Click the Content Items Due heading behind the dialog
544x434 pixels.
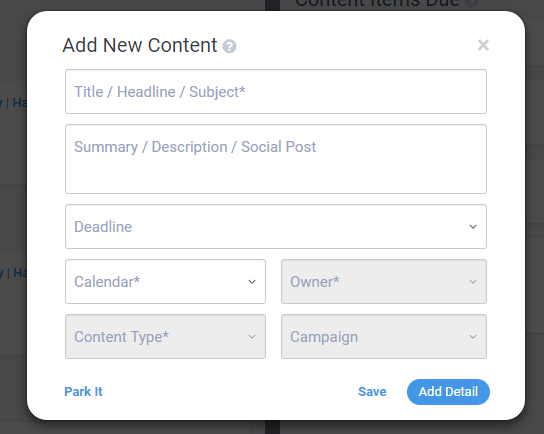coord(377,3)
